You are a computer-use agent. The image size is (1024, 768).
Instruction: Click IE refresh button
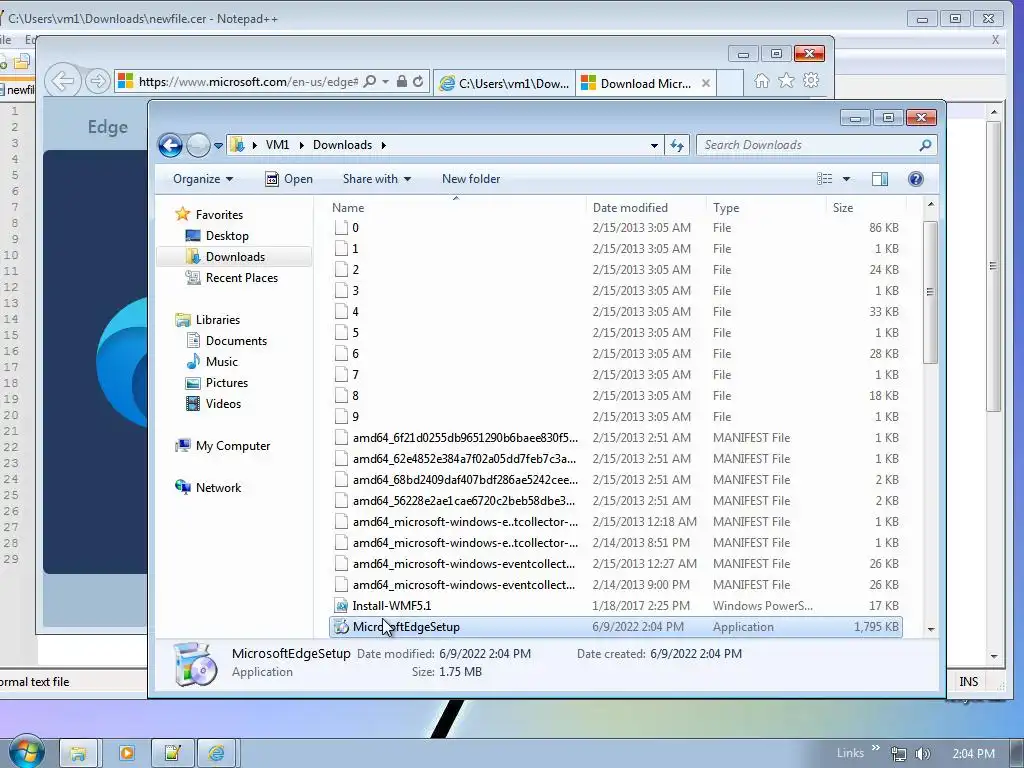418,81
